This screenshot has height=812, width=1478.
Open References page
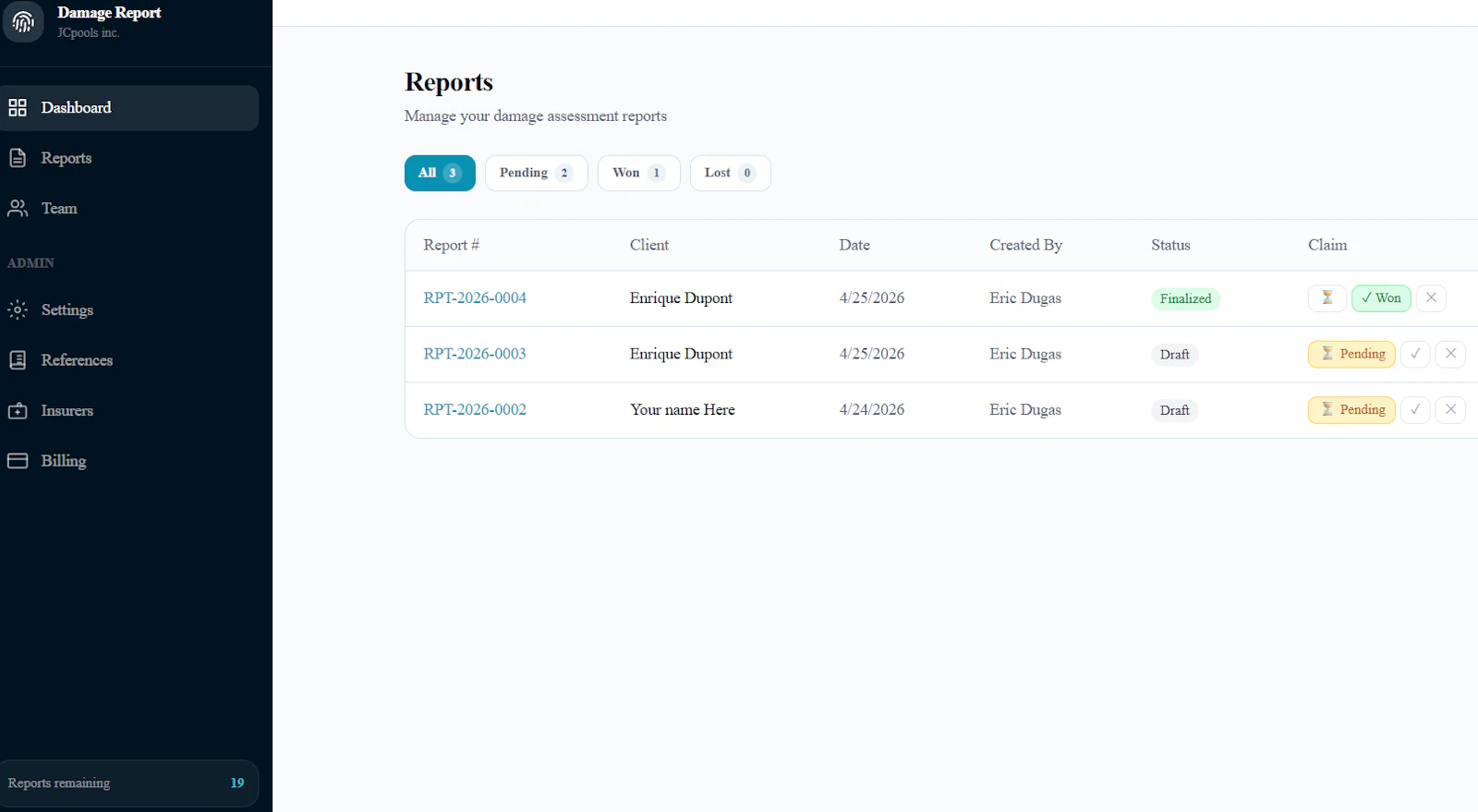tap(129, 360)
